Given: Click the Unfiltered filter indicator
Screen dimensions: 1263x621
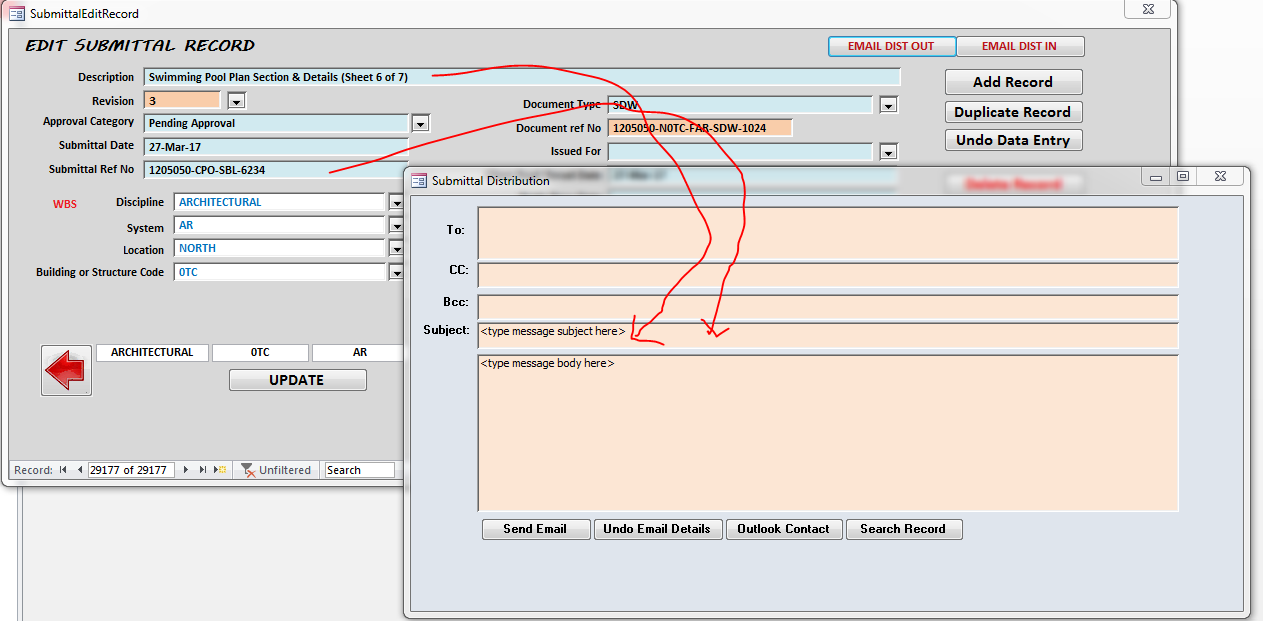Looking at the screenshot, I should click(277, 470).
